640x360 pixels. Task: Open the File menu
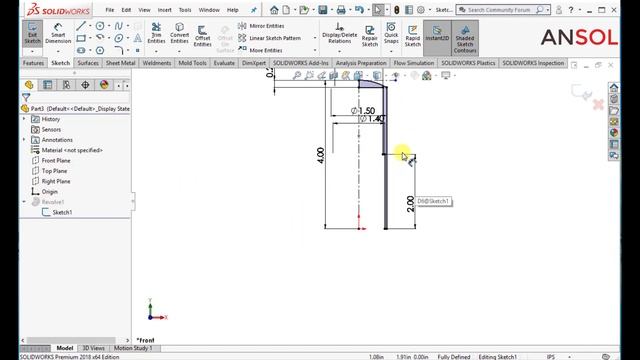[x=109, y=10]
